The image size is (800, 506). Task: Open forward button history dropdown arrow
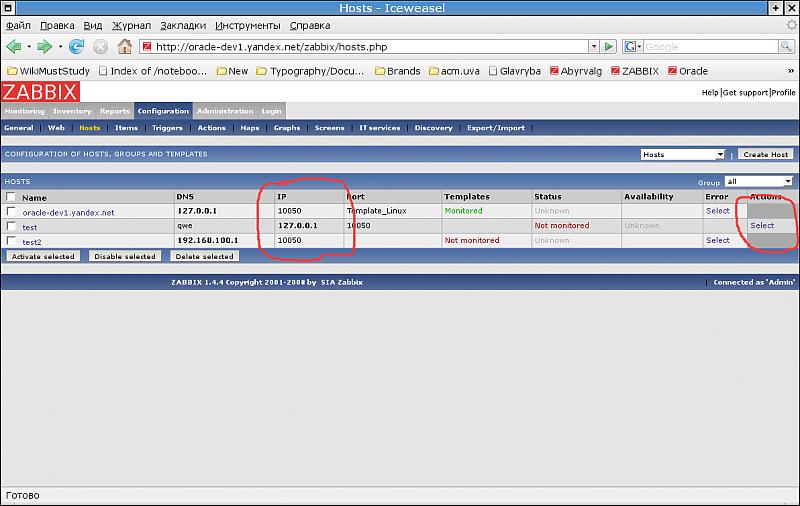tap(60, 47)
